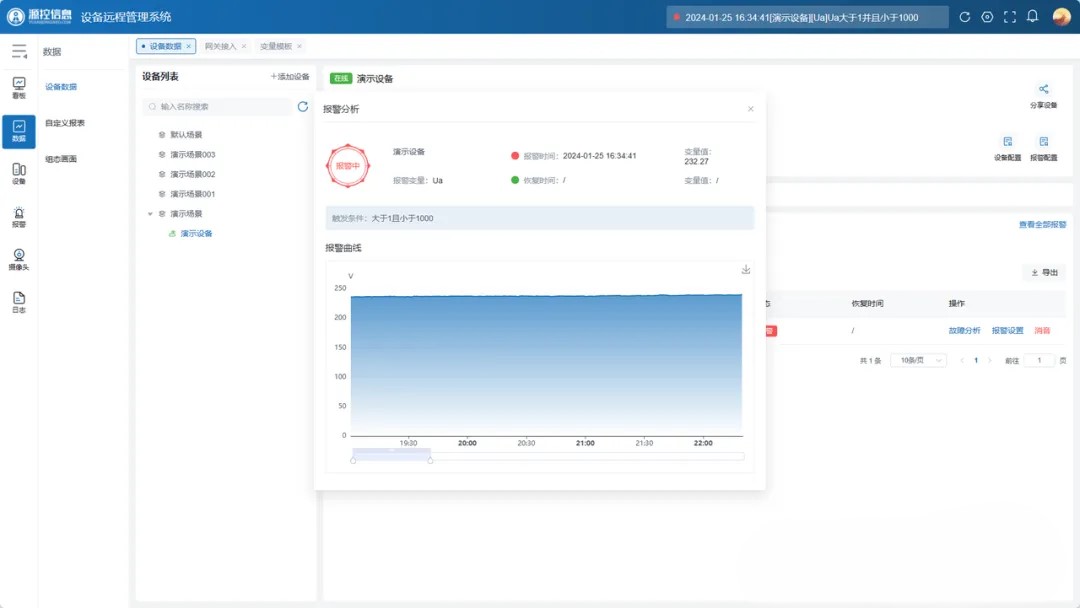Select page 1 in pagination
This screenshot has height=608, width=1080.
(x=976, y=360)
